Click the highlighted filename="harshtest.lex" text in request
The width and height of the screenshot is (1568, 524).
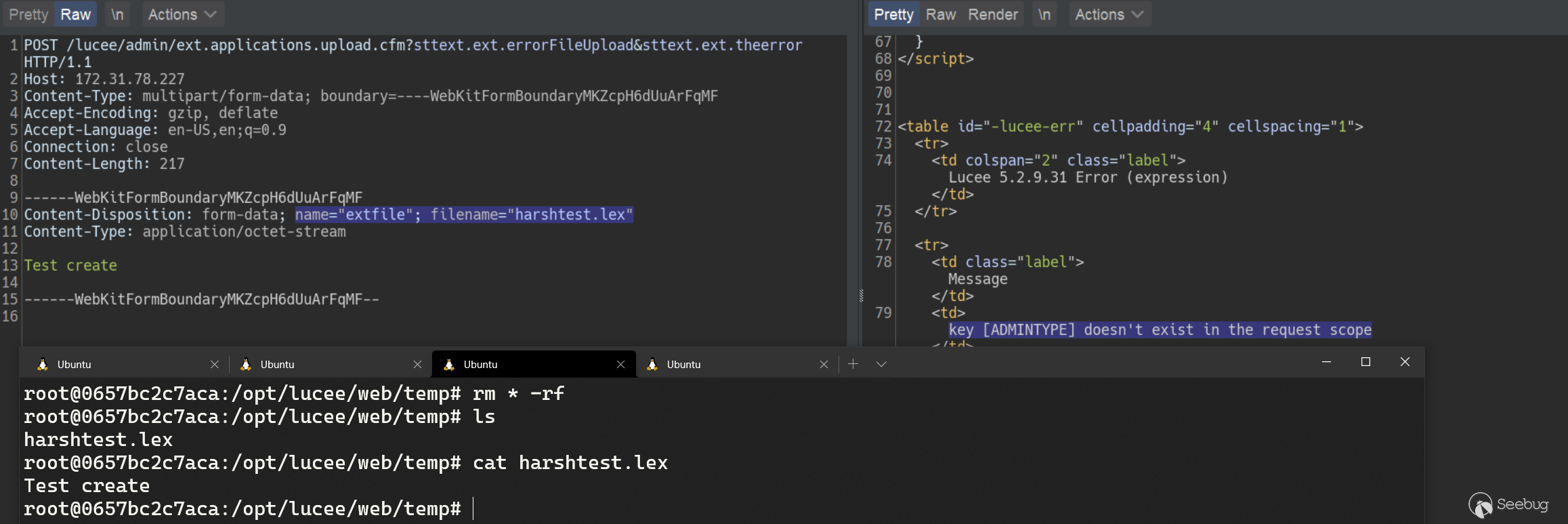pos(532,214)
